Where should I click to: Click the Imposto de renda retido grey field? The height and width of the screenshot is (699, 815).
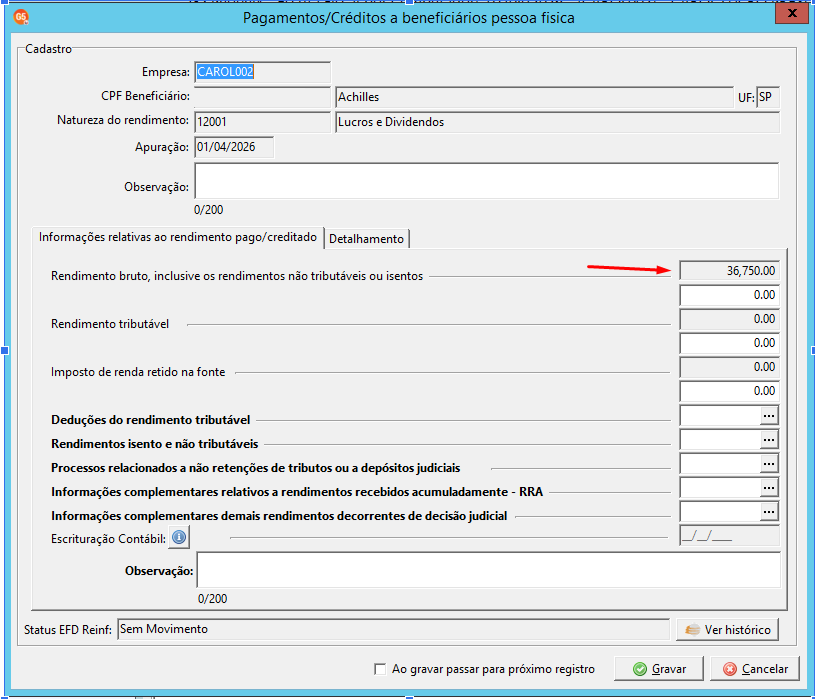[729, 367]
